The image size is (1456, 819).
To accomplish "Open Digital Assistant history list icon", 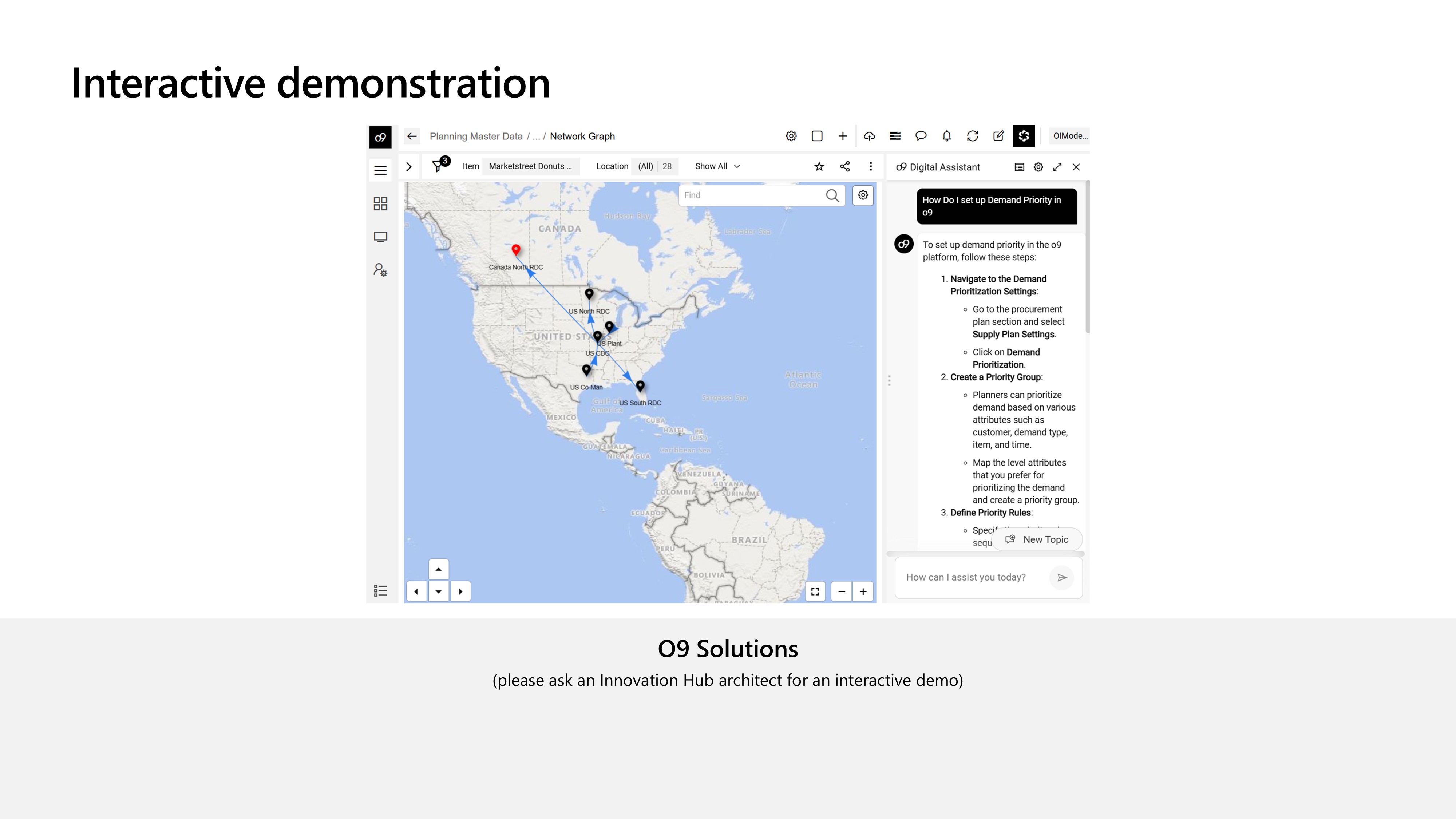I will point(1019,167).
